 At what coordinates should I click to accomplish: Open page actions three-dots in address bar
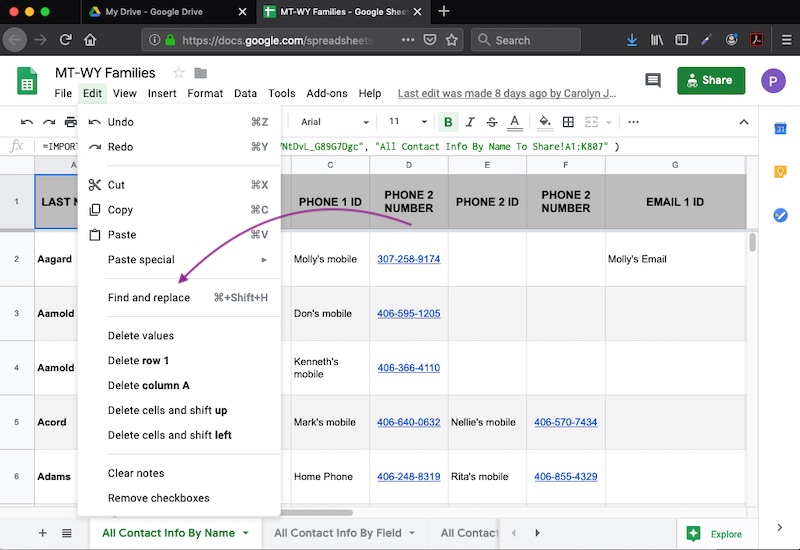point(408,40)
